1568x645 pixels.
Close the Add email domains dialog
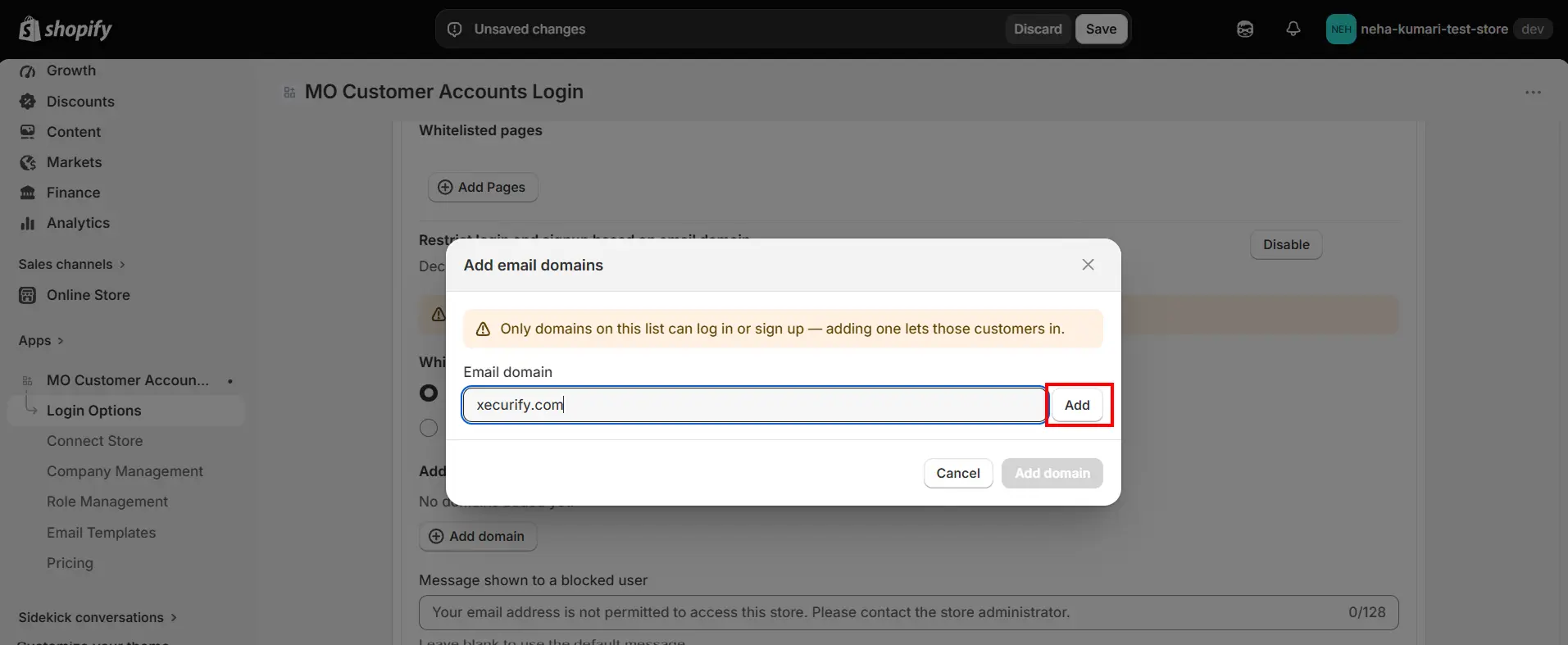1088,265
